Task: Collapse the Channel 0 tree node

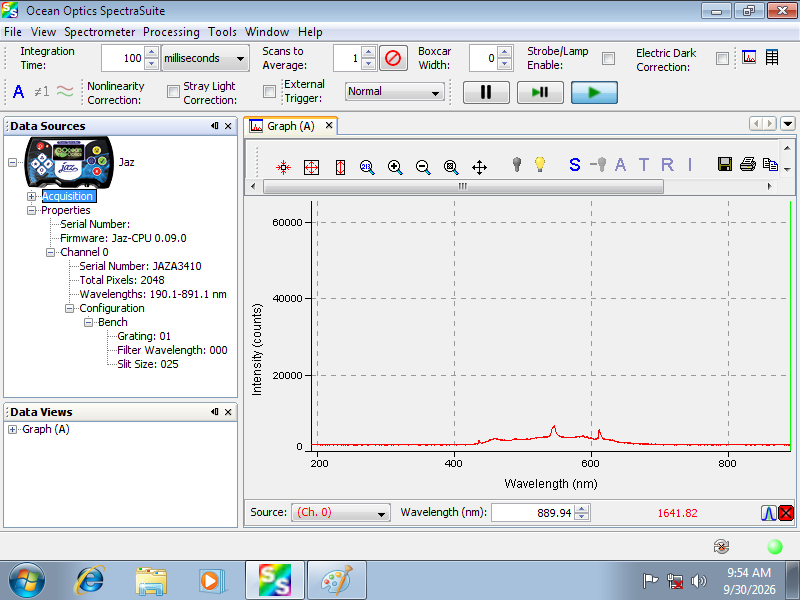Action: pyautogui.click(x=51, y=252)
